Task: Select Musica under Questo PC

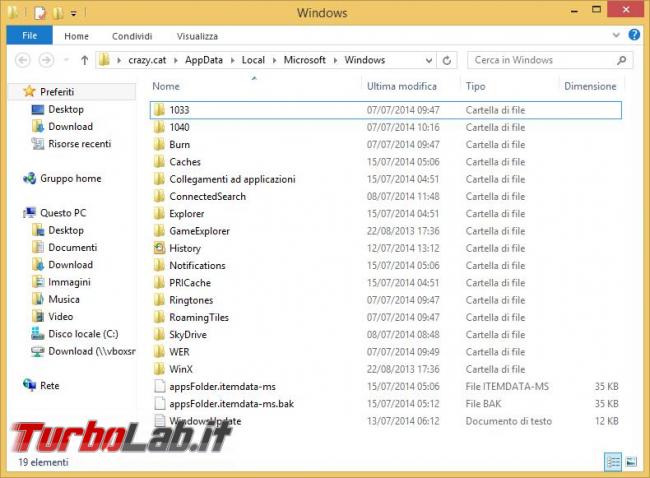Action: 64,299
